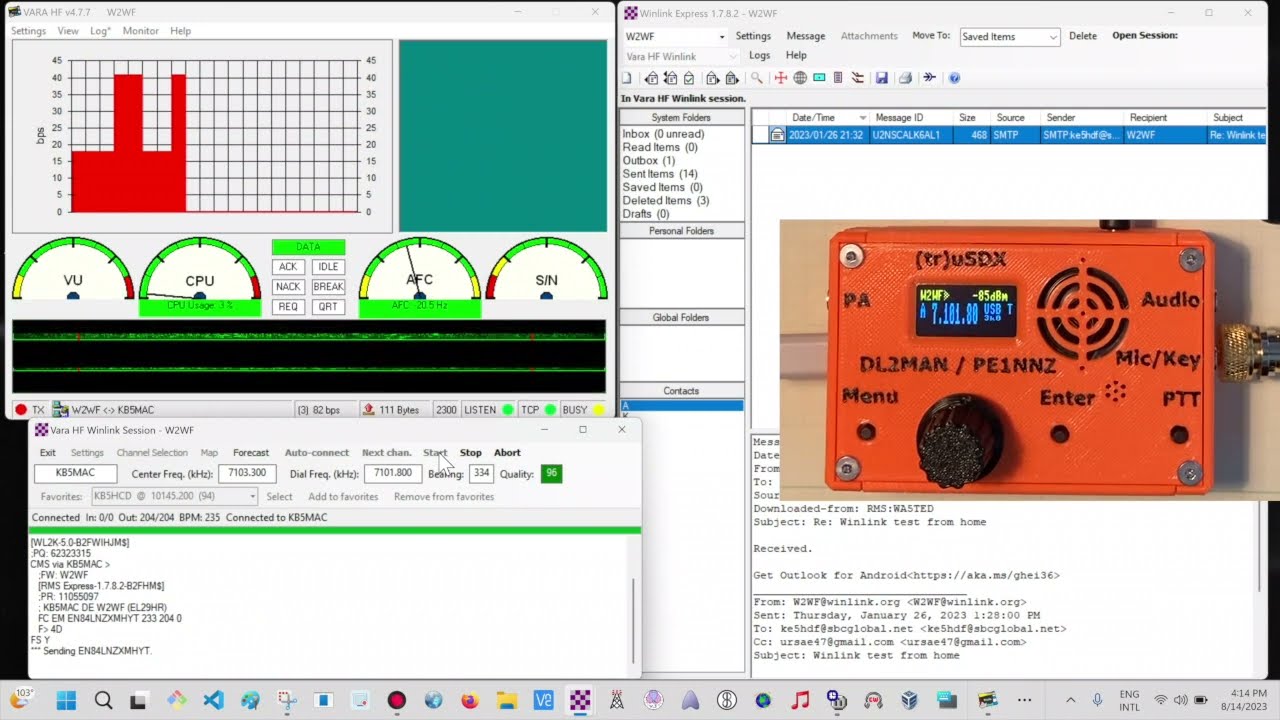
Task: Click the globe icon in Winlink toolbar
Action: (x=800, y=78)
